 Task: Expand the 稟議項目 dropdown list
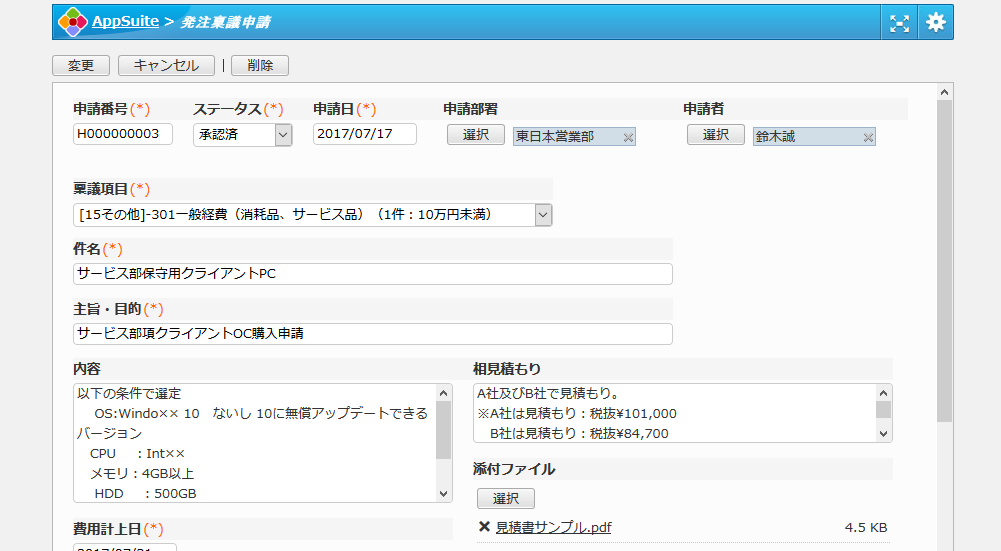click(543, 214)
